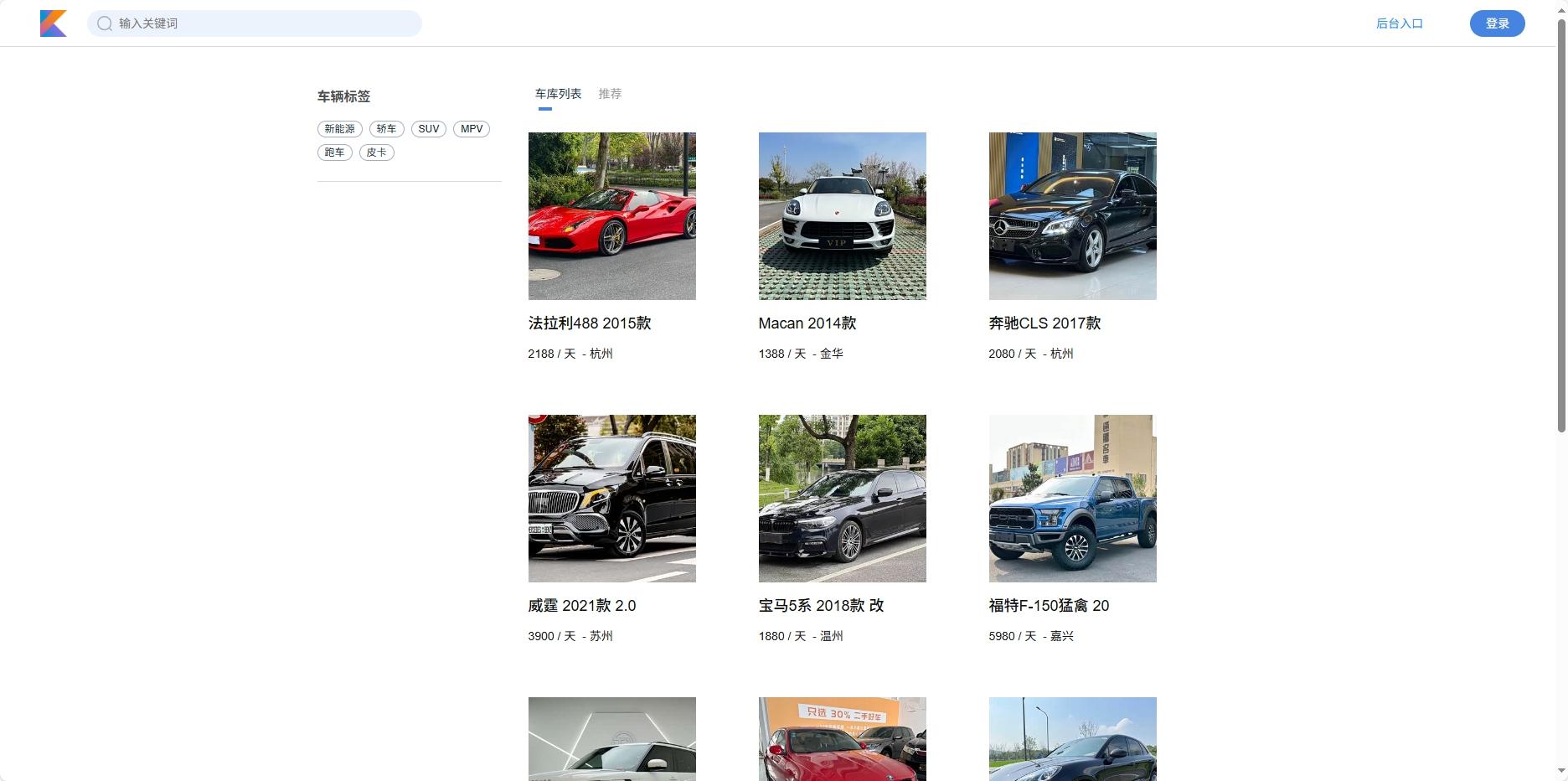Open the red car with 30% banner photo
1568x781 pixels.
pos(843,739)
